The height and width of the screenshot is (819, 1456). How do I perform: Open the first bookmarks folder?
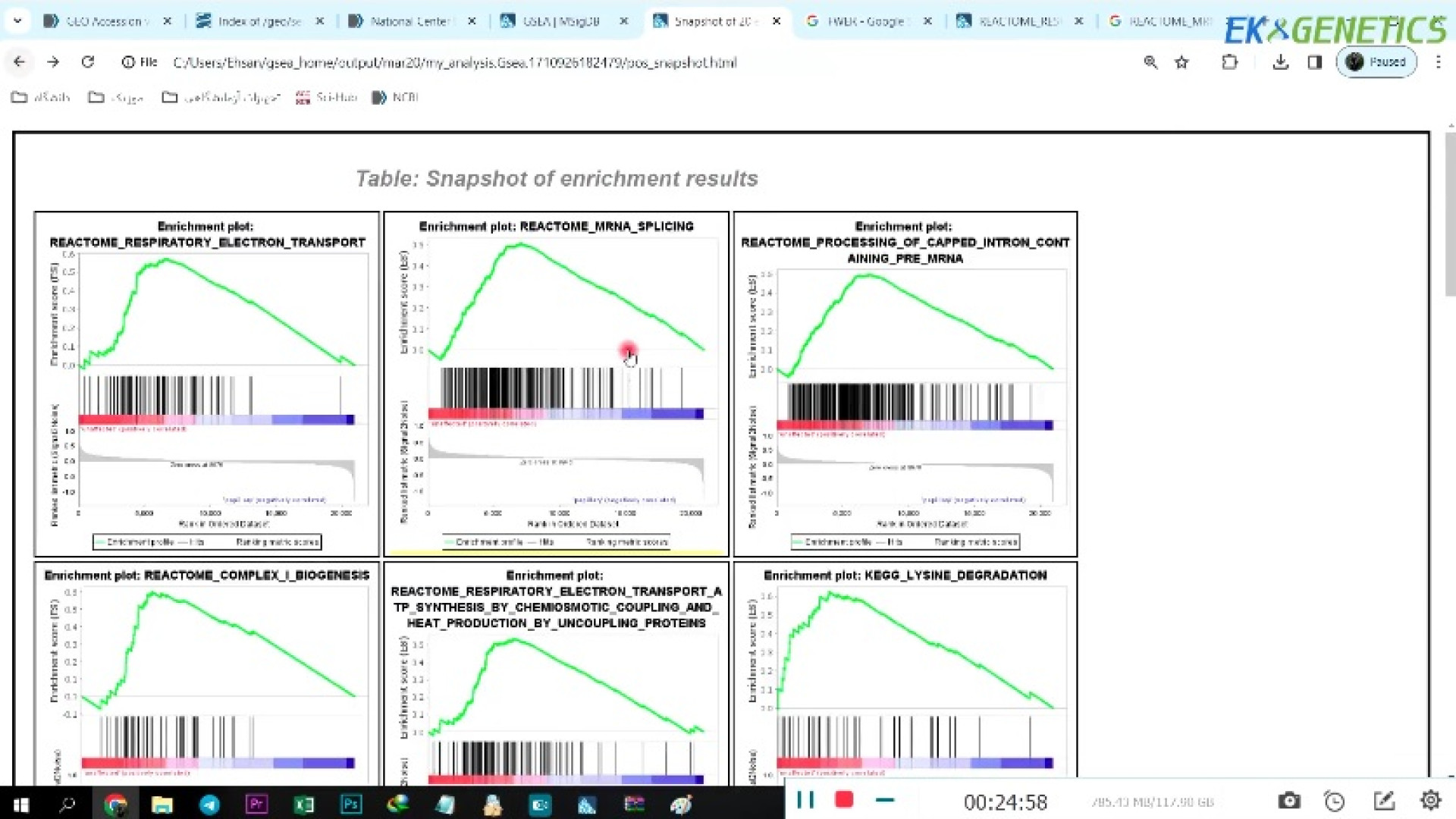click(41, 97)
